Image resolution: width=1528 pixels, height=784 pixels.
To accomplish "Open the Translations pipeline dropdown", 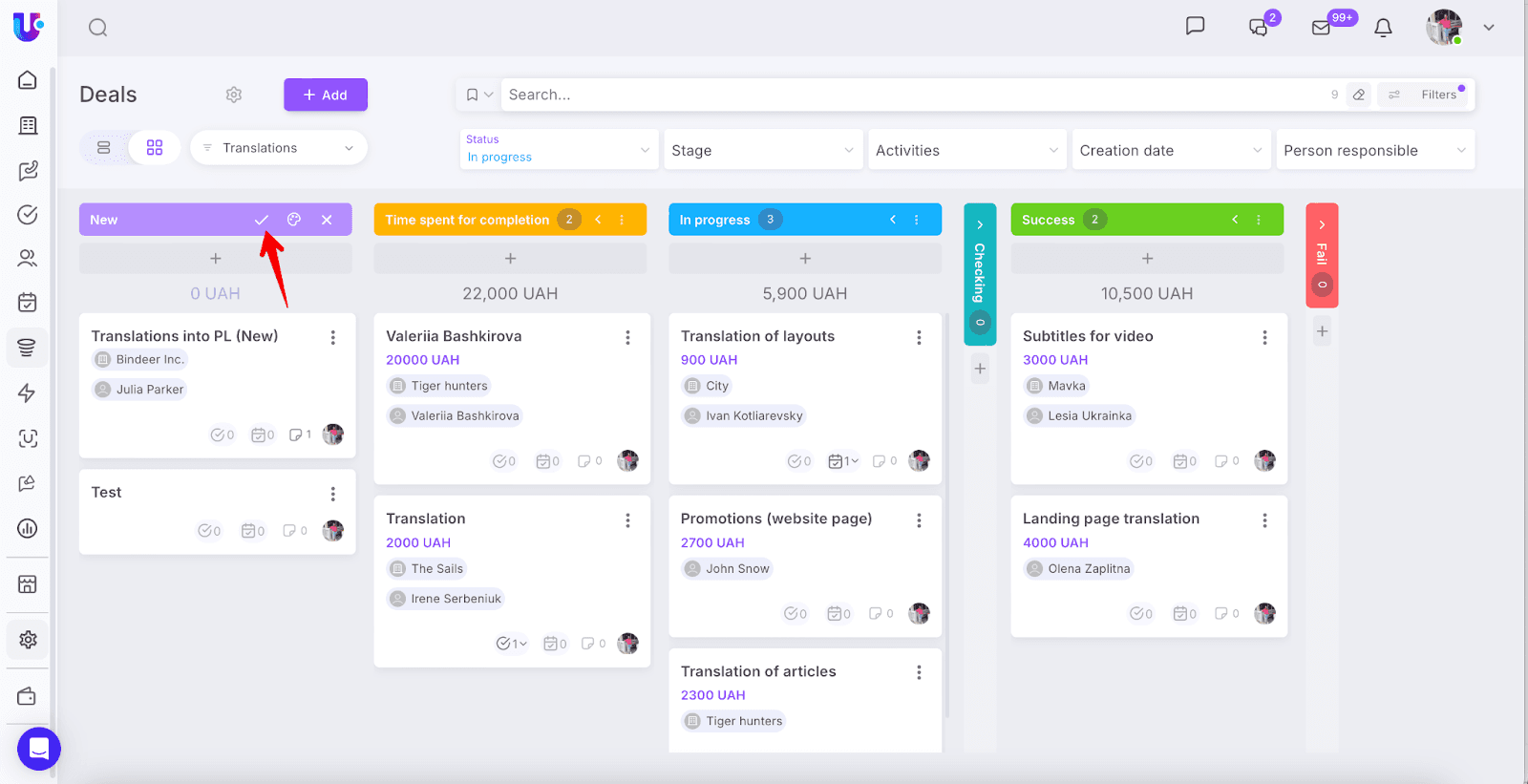I will pos(279,148).
